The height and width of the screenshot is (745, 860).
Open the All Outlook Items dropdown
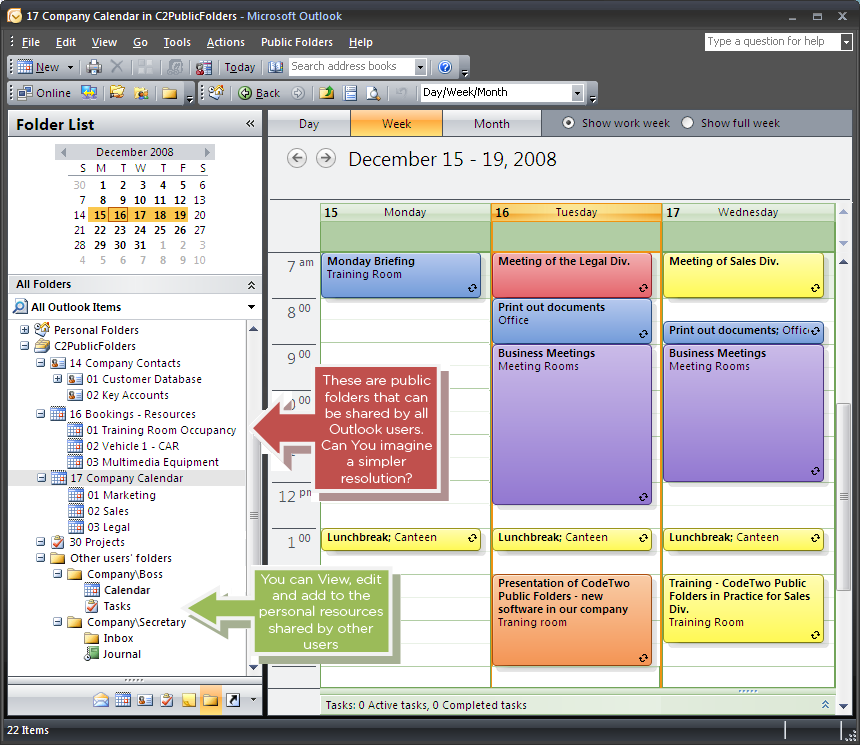251,307
